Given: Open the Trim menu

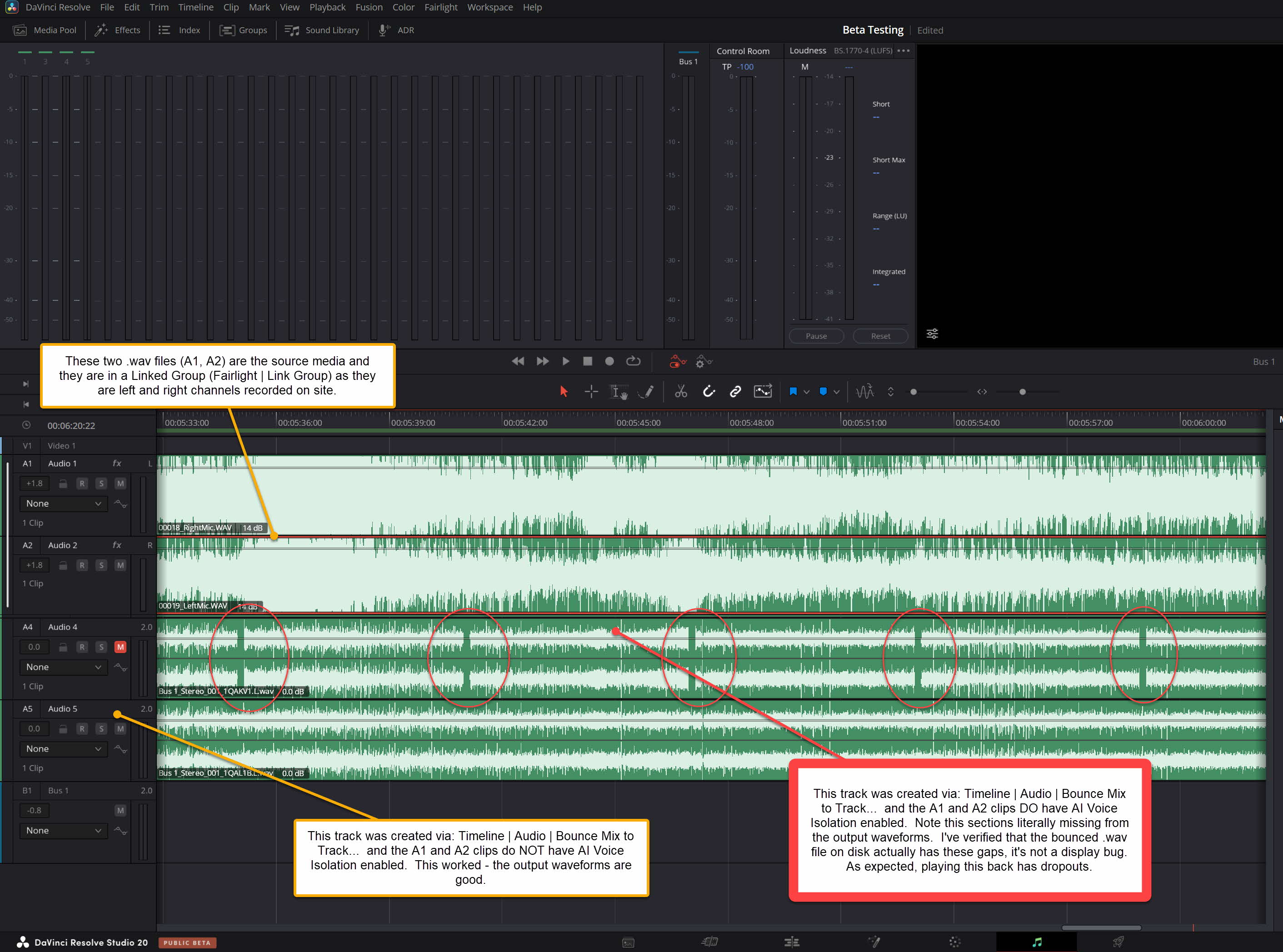Looking at the screenshot, I should coord(159,7).
